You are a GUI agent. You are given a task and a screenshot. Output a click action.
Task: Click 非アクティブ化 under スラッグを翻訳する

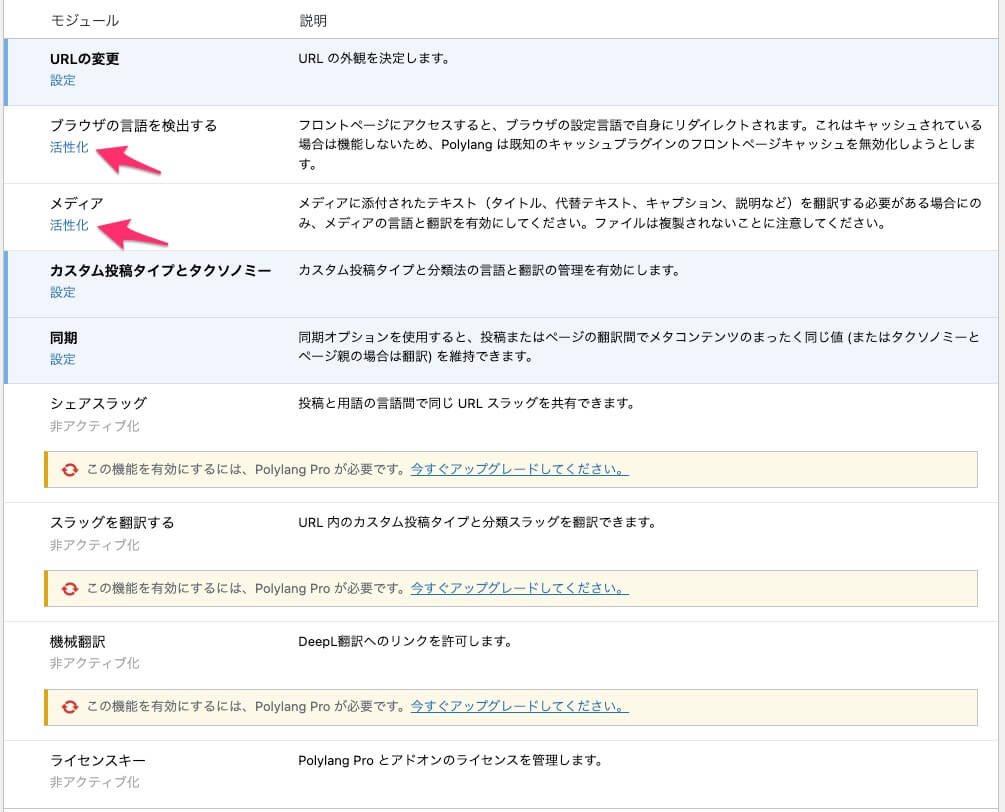[94, 545]
